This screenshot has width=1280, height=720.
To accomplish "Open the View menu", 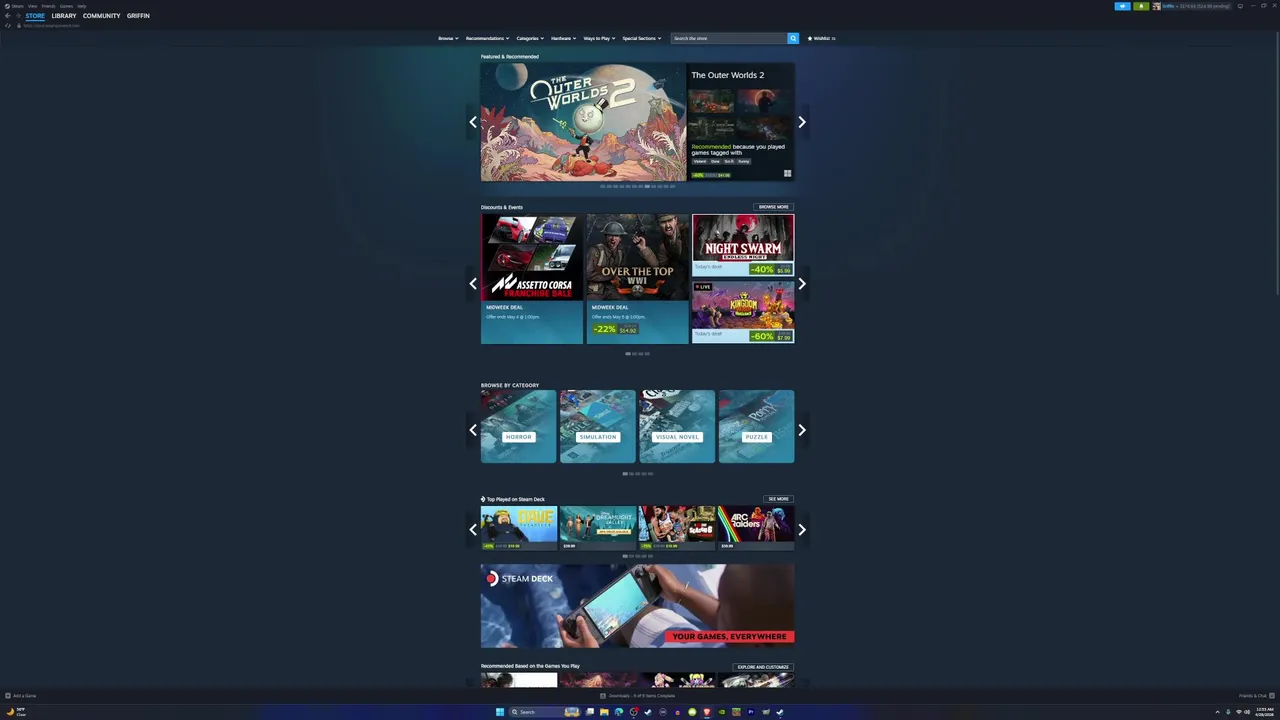I will 33,6.
